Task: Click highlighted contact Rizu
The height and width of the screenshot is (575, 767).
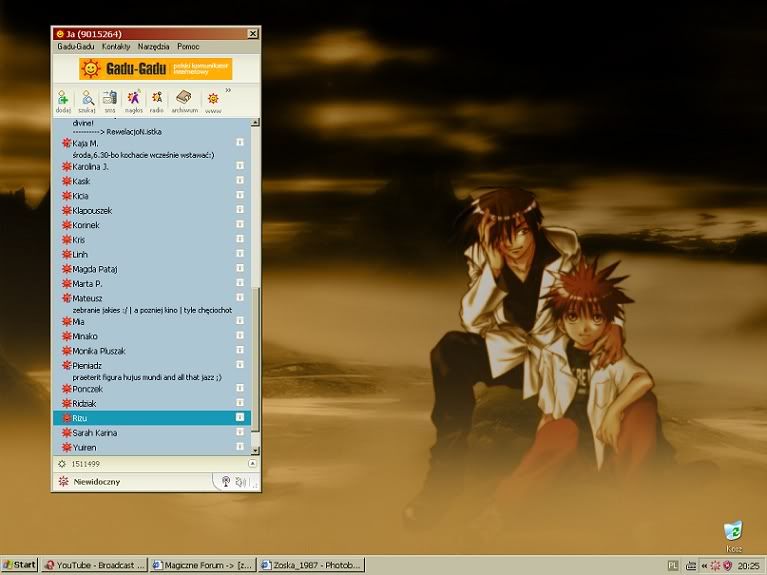Action: click(152, 418)
